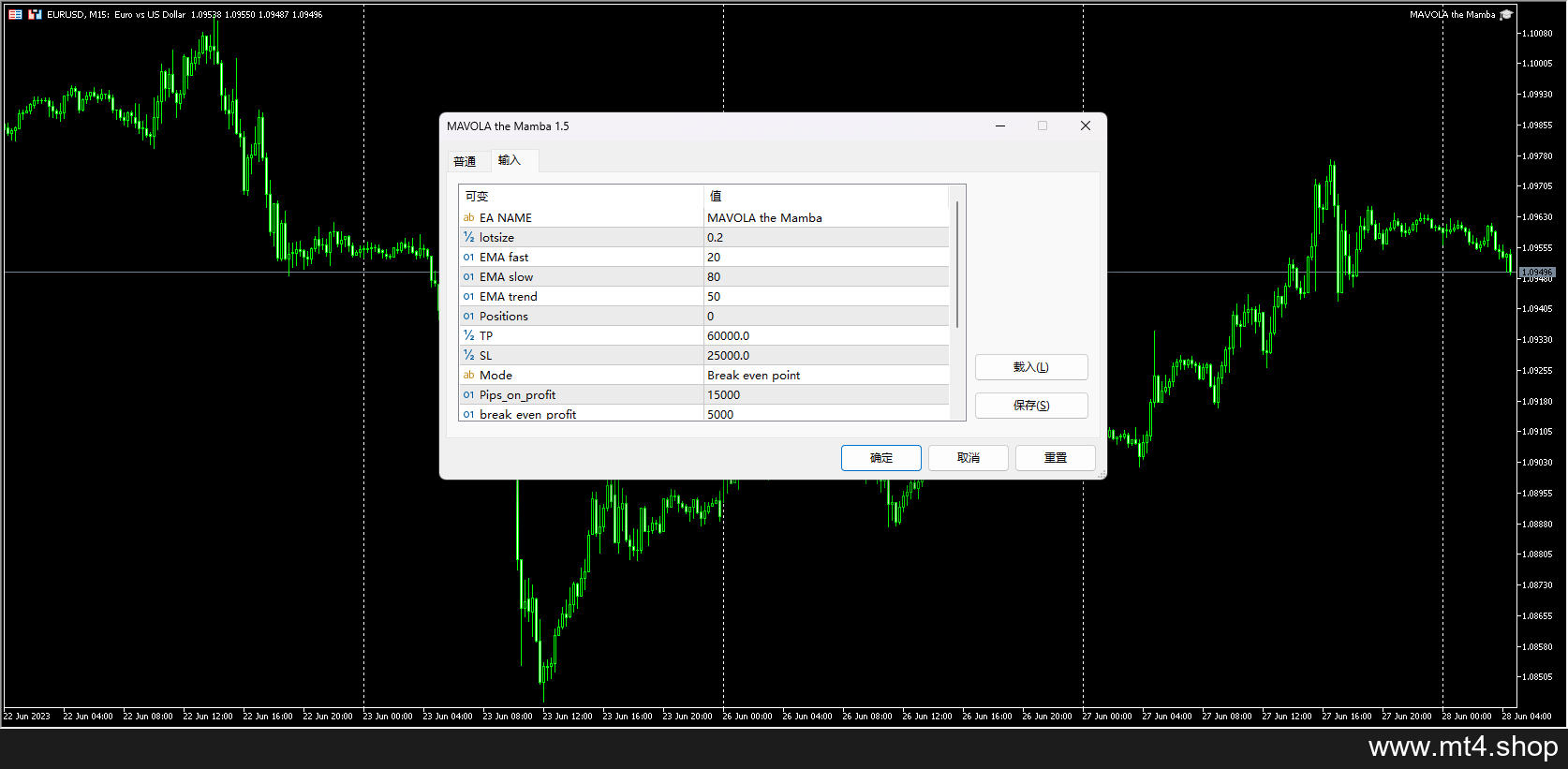Image resolution: width=1568 pixels, height=769 pixels.
Task: Select the EA NAME parameter label
Action: pos(506,218)
